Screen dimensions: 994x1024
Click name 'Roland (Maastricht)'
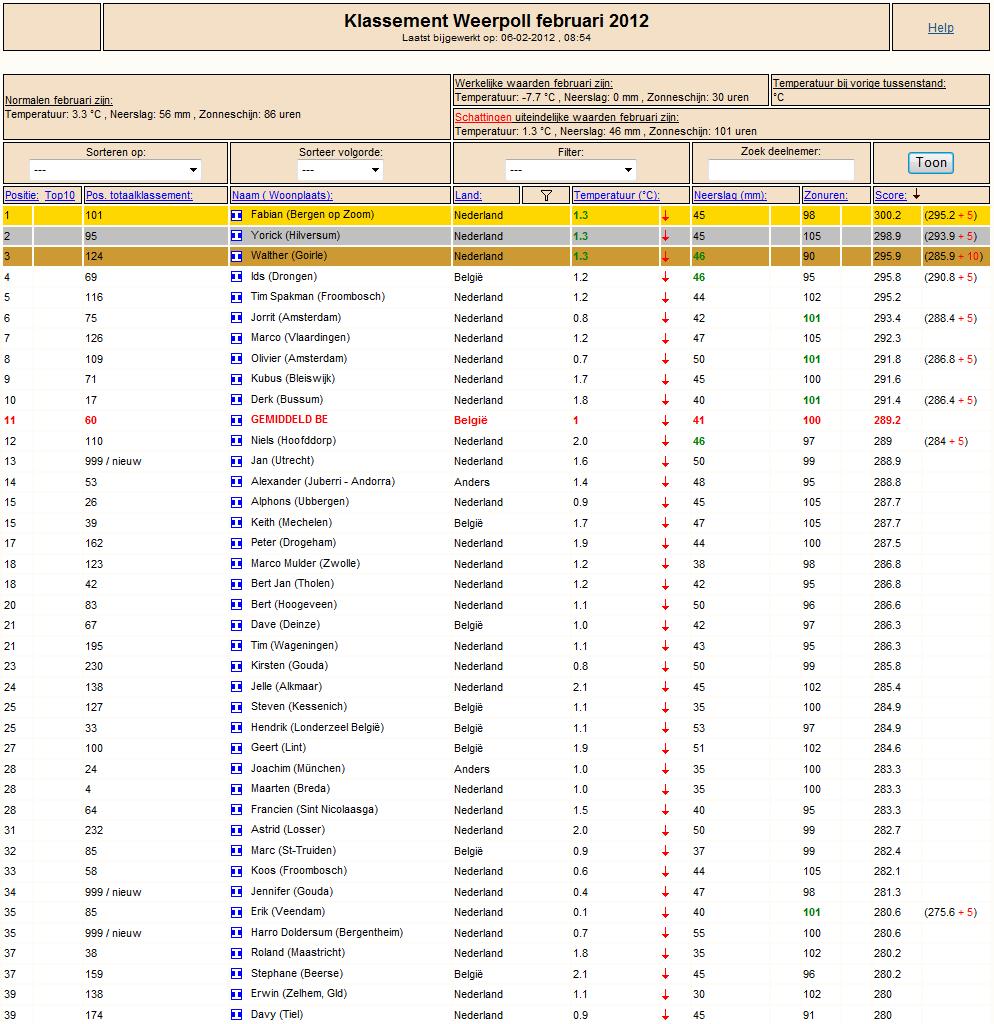(x=298, y=953)
